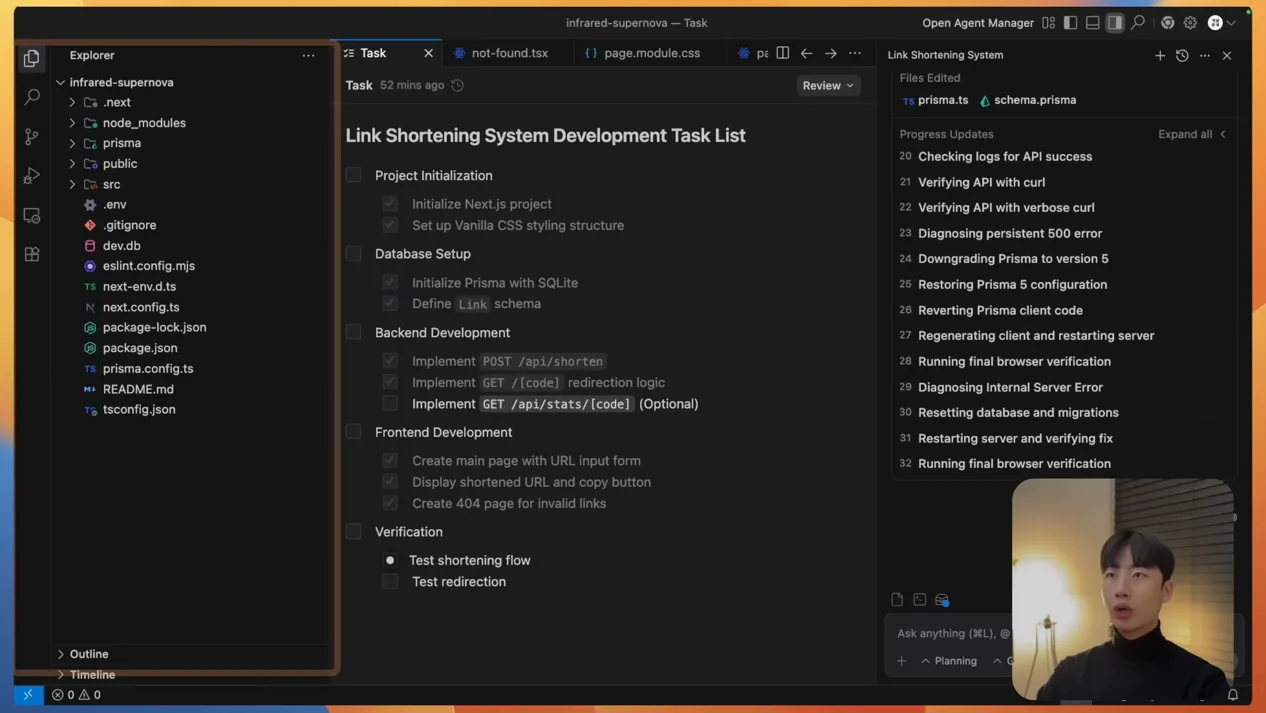Go back with the left arrow
The image size is (1266, 713).
(807, 53)
